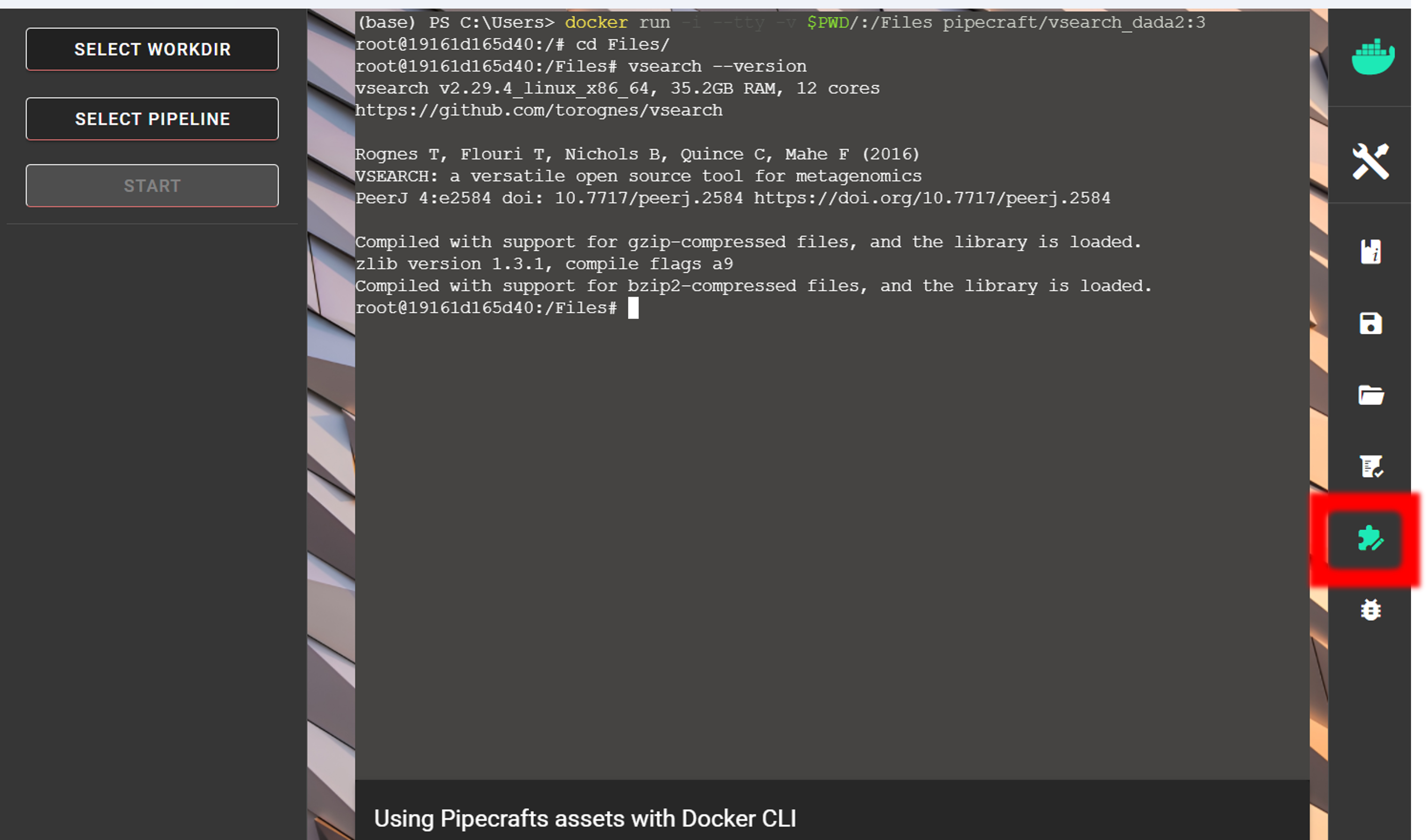
Task: Click the 'zlib version 1.3.1' line
Action: (x=544, y=264)
